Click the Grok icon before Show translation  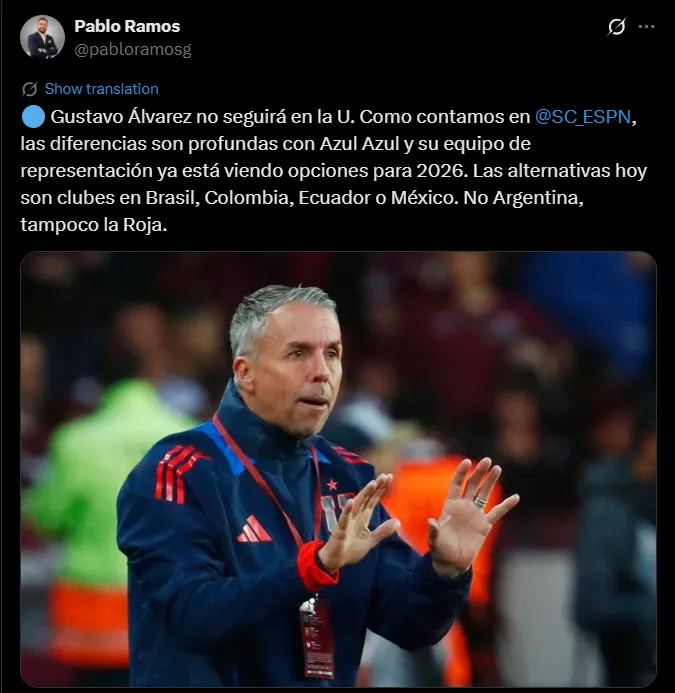(x=30, y=89)
